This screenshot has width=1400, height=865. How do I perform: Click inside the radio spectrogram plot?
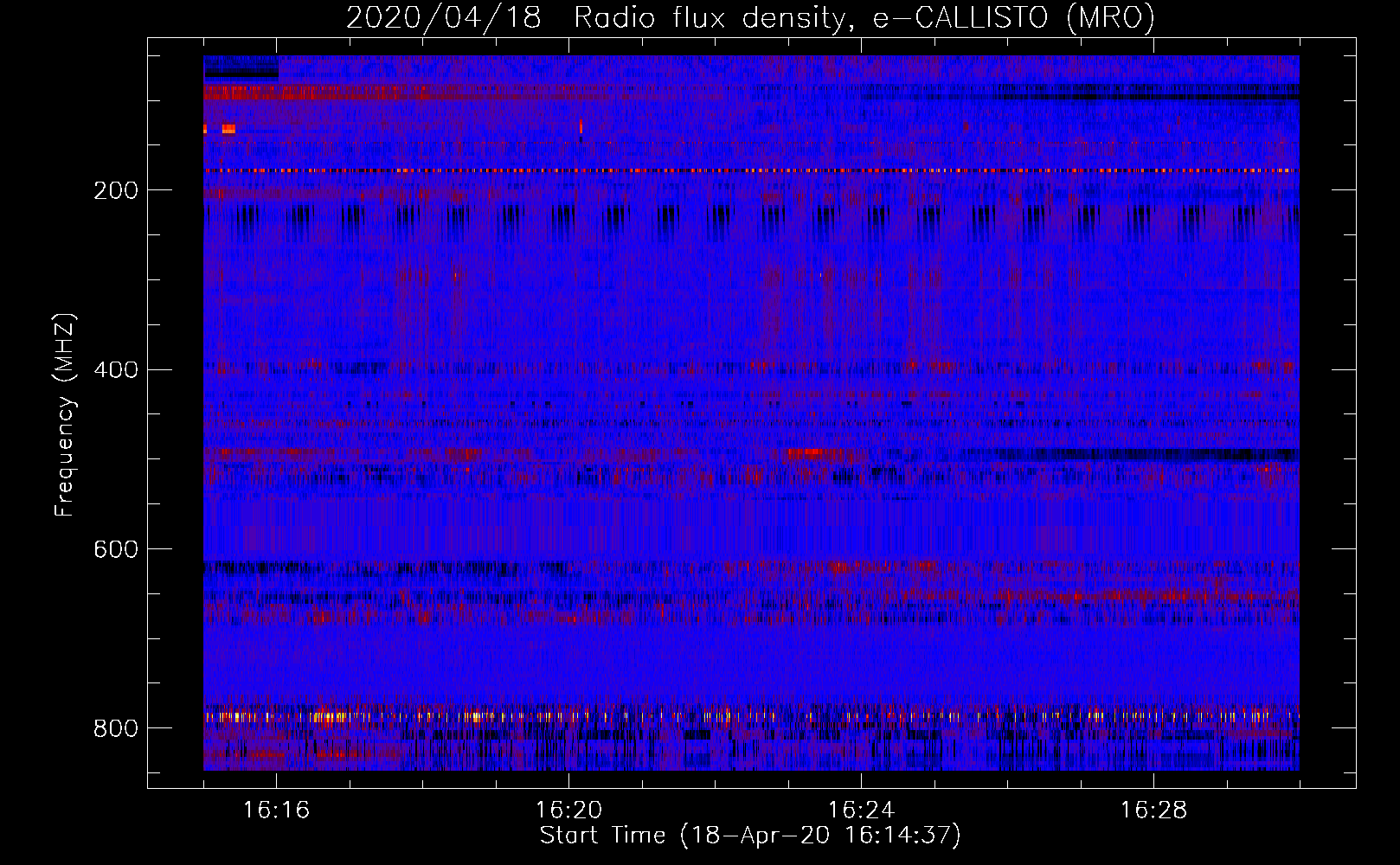click(x=751, y=413)
